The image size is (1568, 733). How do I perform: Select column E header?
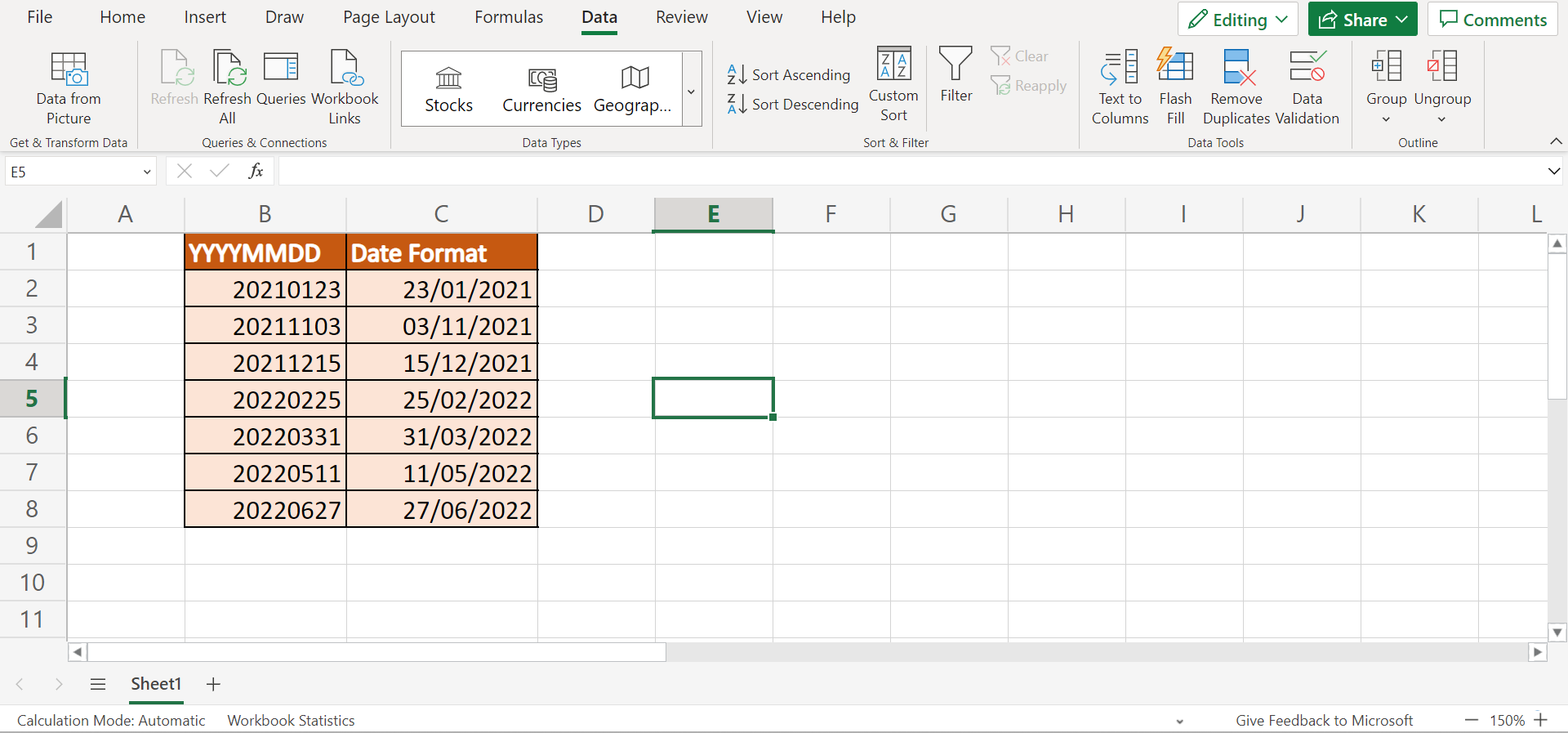pos(713,214)
